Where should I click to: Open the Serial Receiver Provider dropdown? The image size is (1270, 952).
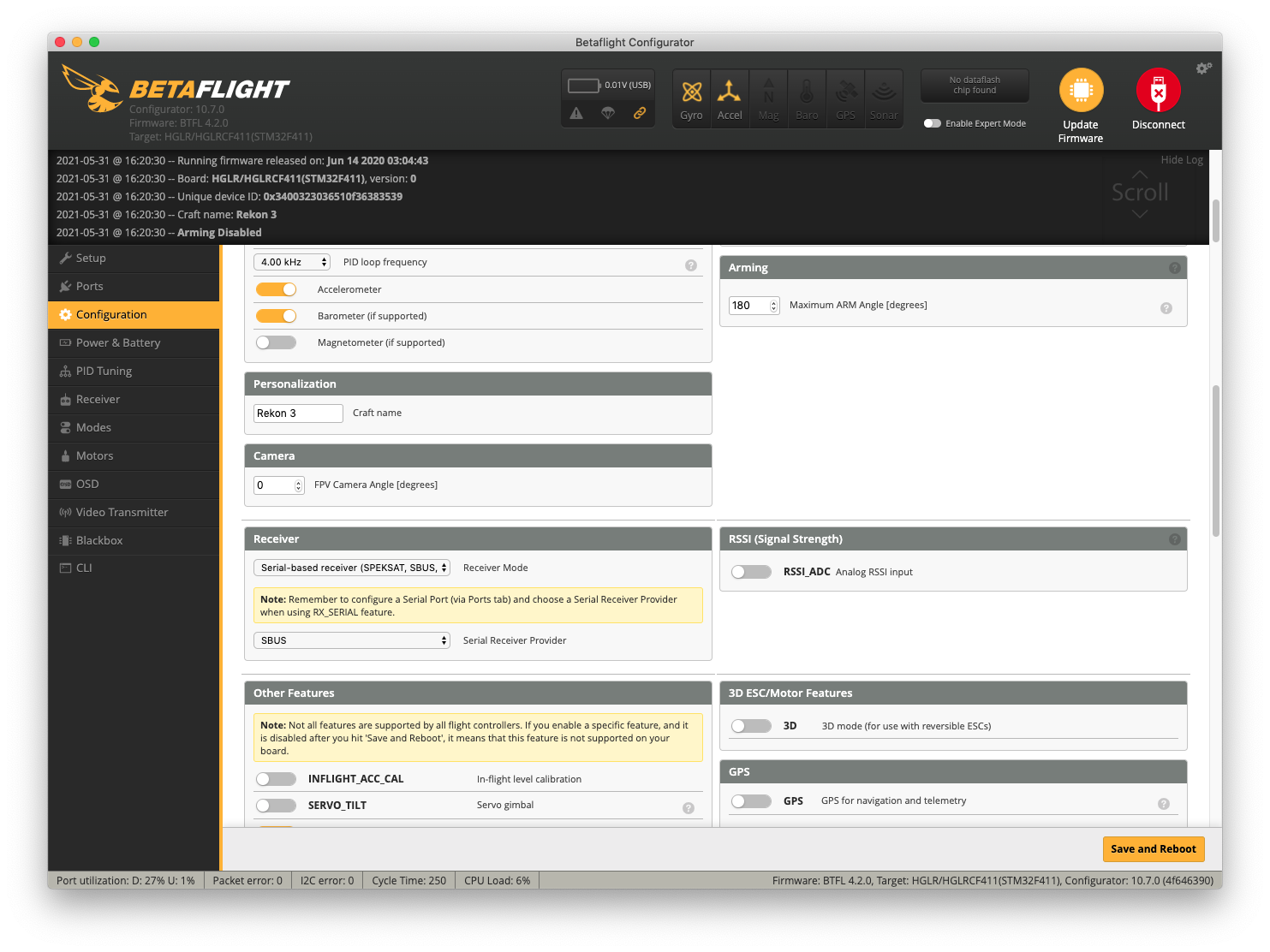coord(352,640)
